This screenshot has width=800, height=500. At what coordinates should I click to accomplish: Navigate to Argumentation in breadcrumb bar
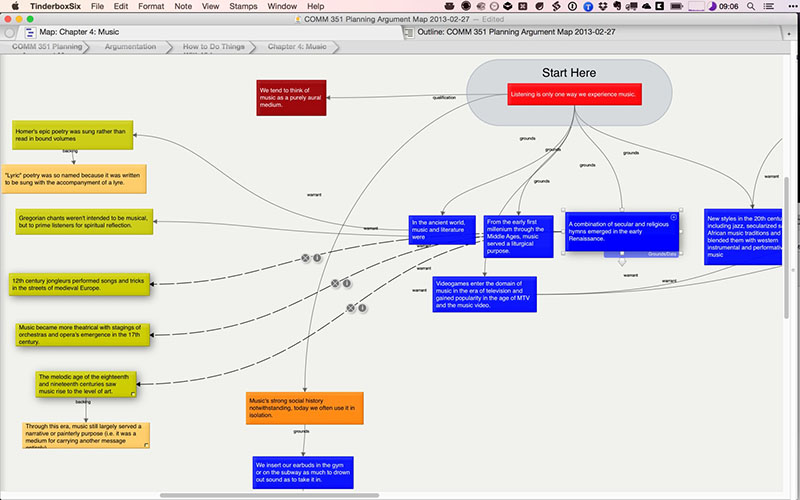[x=130, y=46]
